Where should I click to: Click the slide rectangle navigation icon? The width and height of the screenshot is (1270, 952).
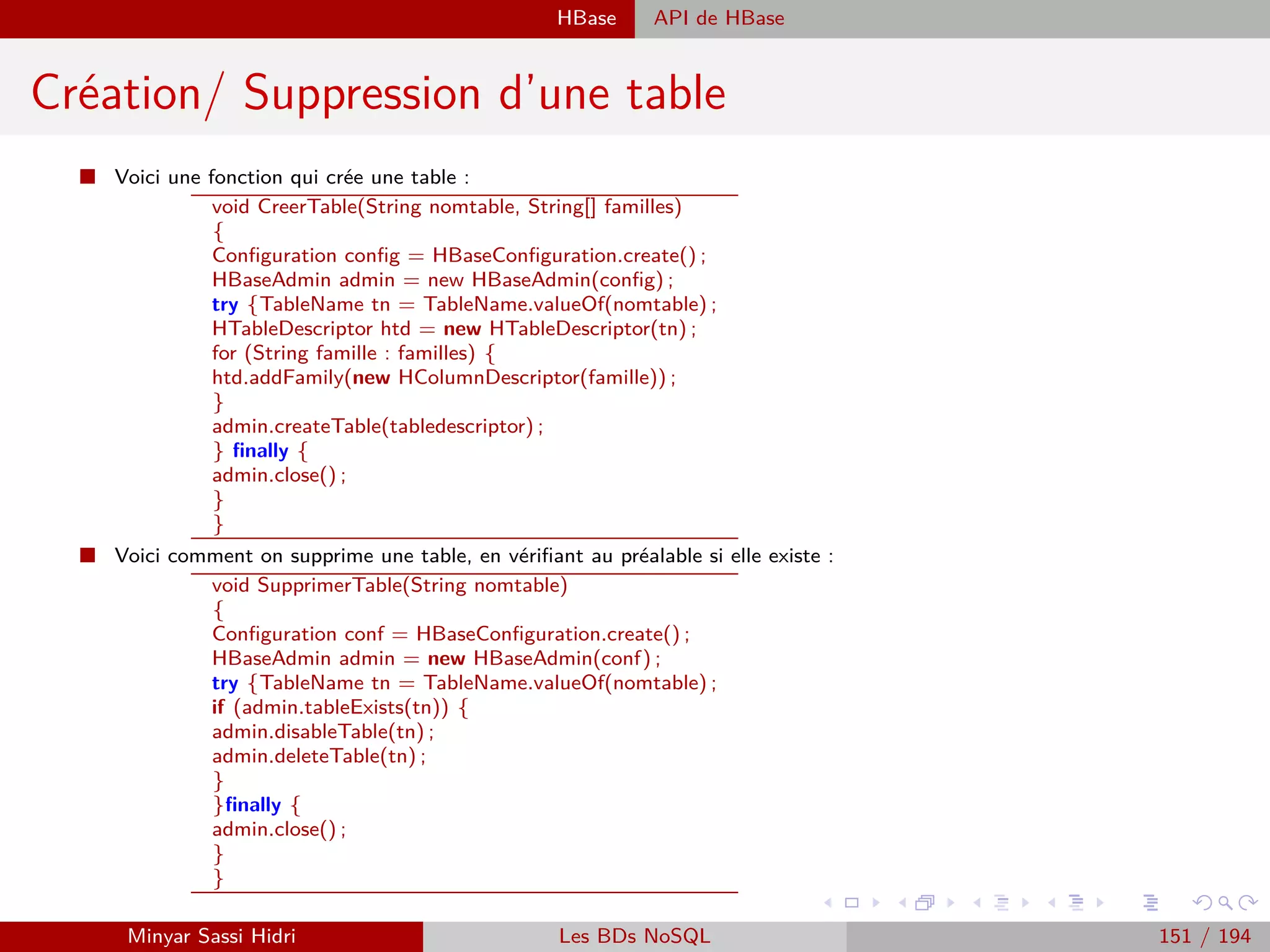tap(852, 903)
